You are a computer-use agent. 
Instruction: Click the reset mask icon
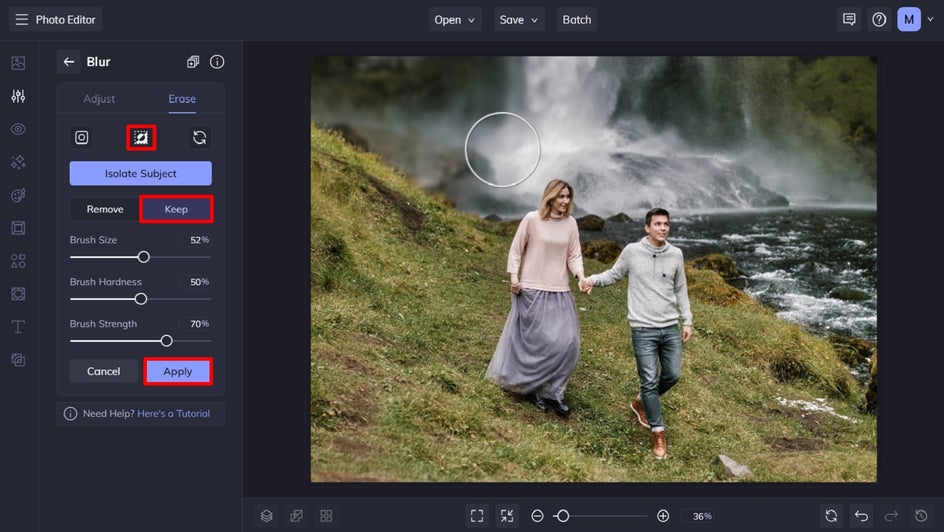coord(200,138)
